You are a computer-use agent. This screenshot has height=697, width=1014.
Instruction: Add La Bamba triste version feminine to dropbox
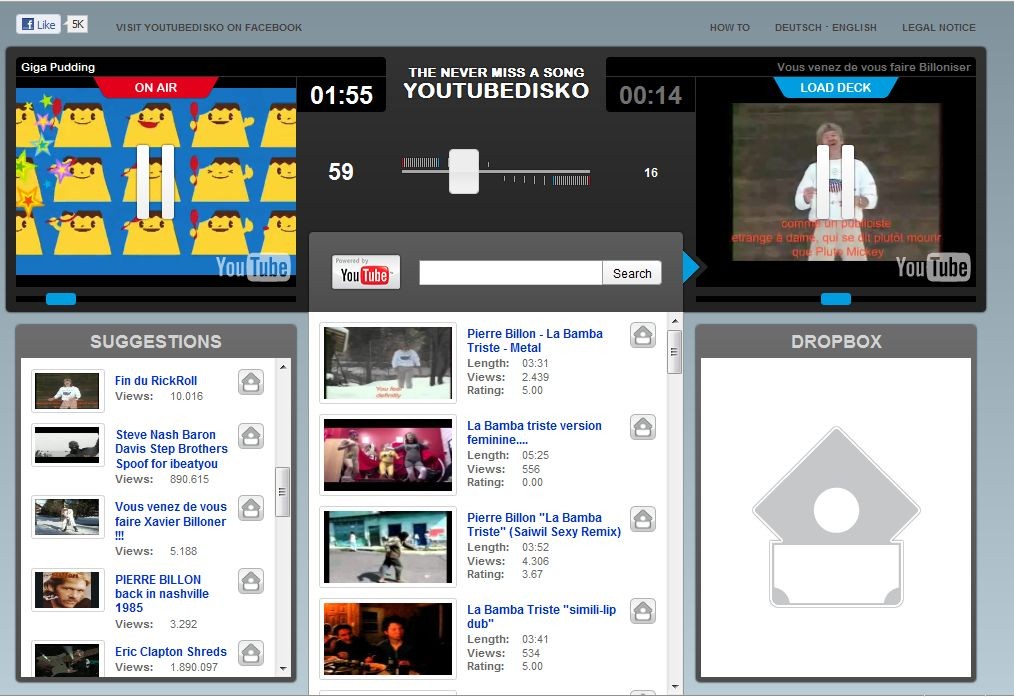pyautogui.click(x=643, y=427)
